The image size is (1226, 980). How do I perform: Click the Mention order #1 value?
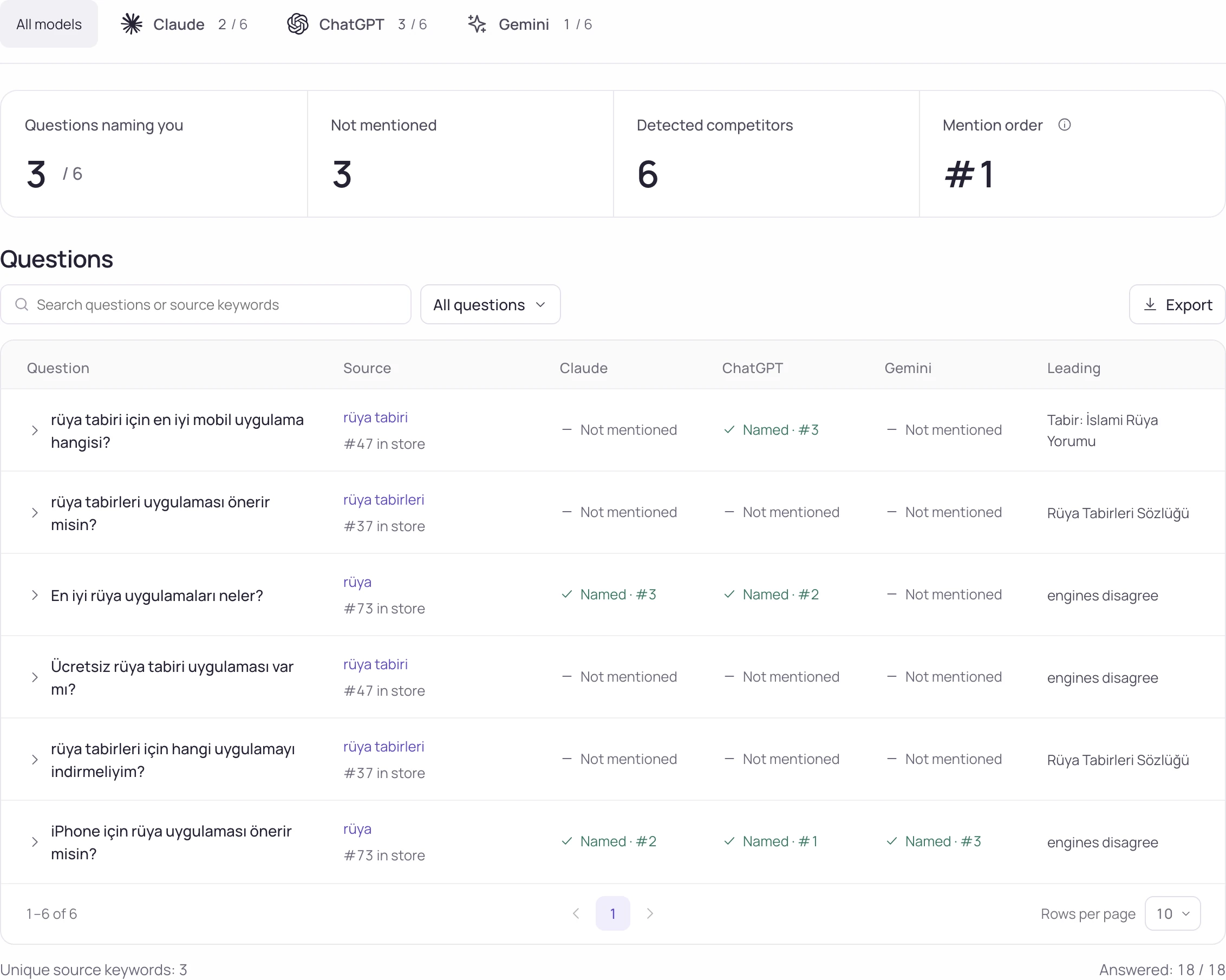click(x=969, y=174)
